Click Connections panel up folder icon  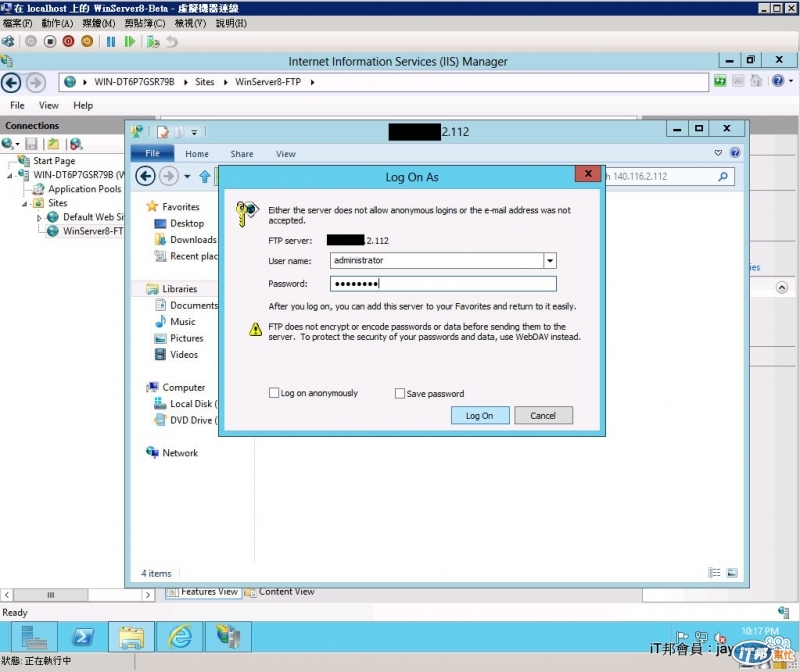coord(54,144)
